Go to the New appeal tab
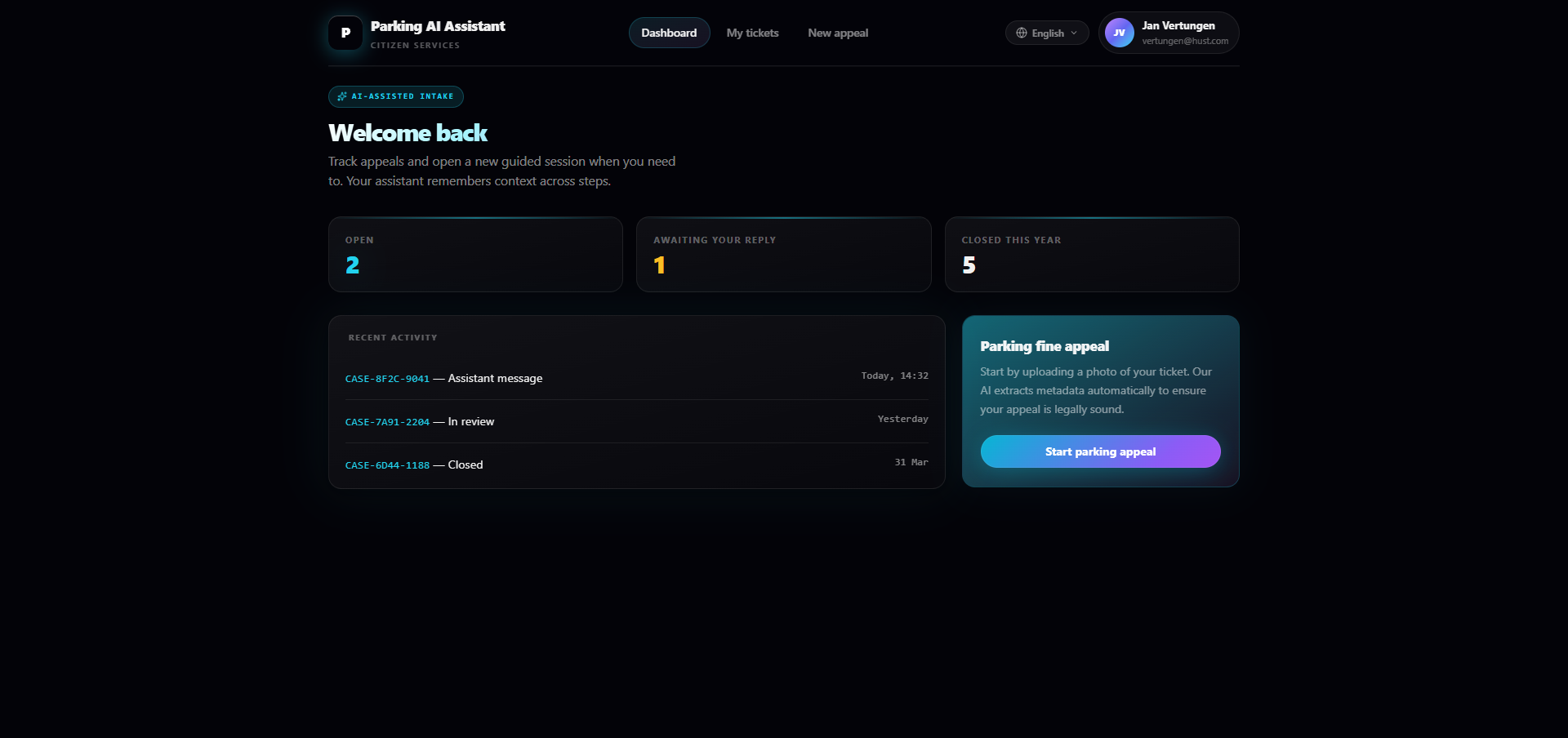The image size is (1568, 738). click(837, 33)
